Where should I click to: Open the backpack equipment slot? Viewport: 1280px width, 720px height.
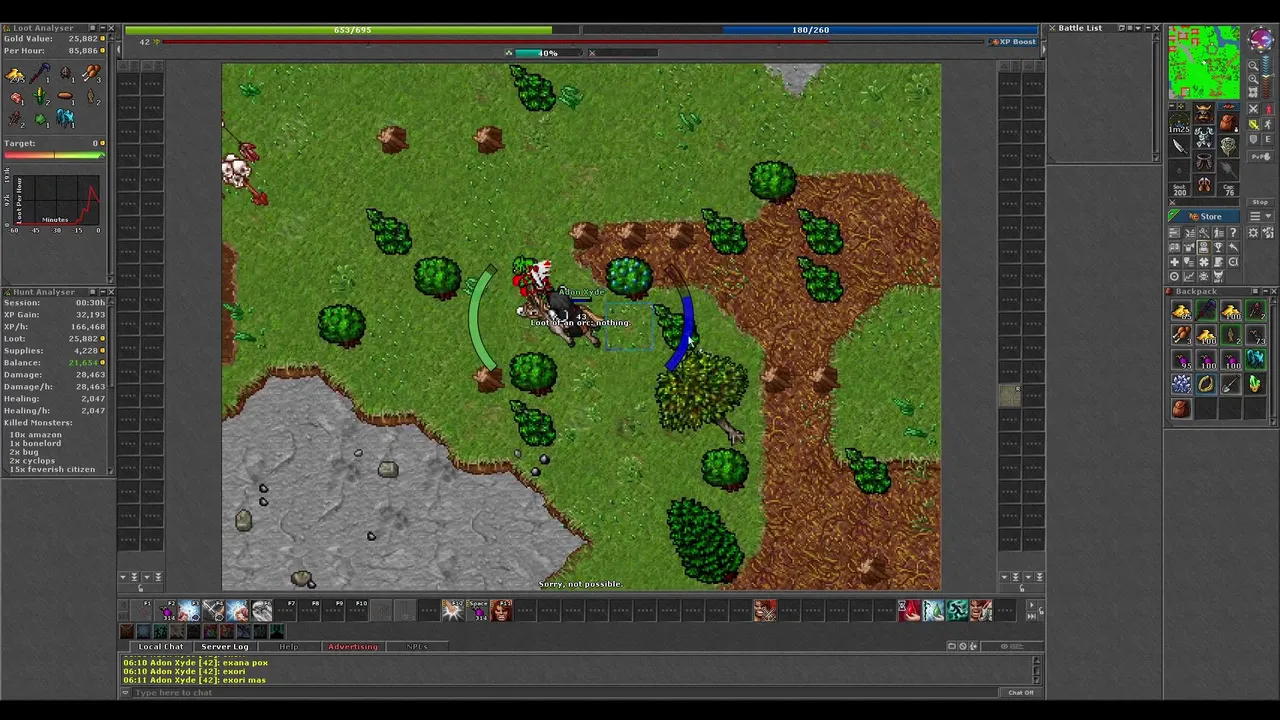1228,121
